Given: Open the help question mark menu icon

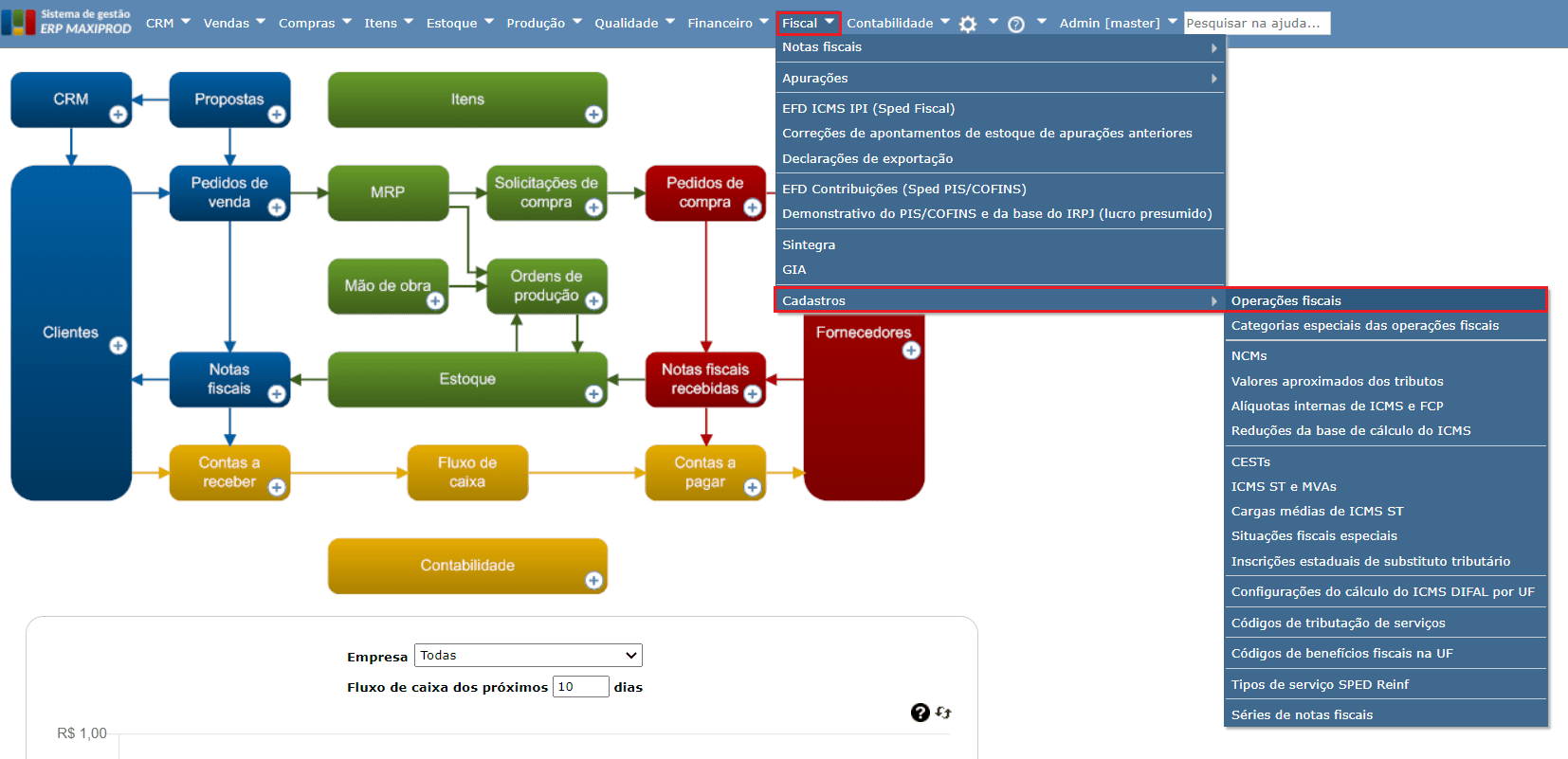Looking at the screenshot, I should pos(1016,24).
